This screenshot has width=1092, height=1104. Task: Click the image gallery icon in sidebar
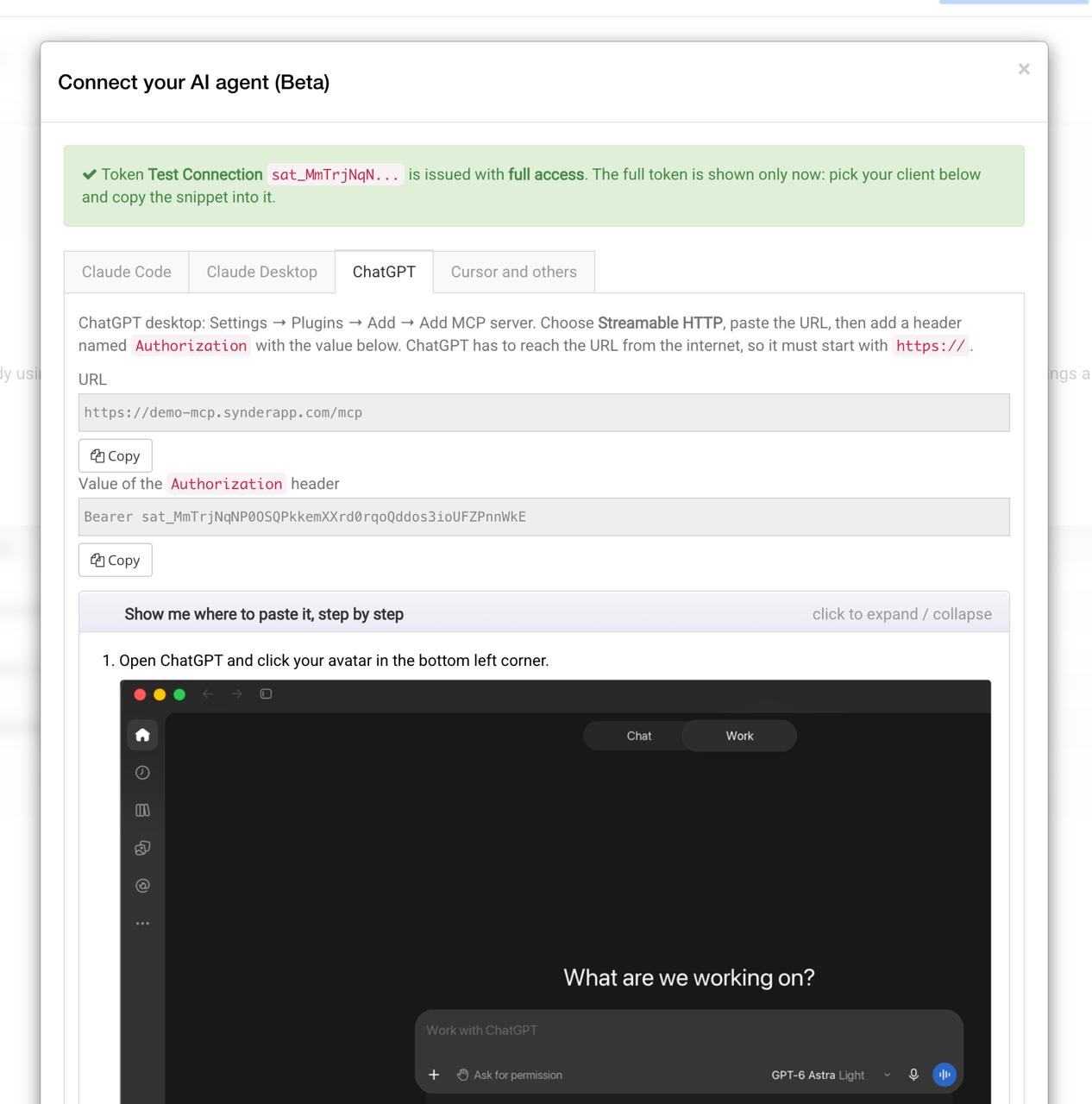[x=143, y=848]
